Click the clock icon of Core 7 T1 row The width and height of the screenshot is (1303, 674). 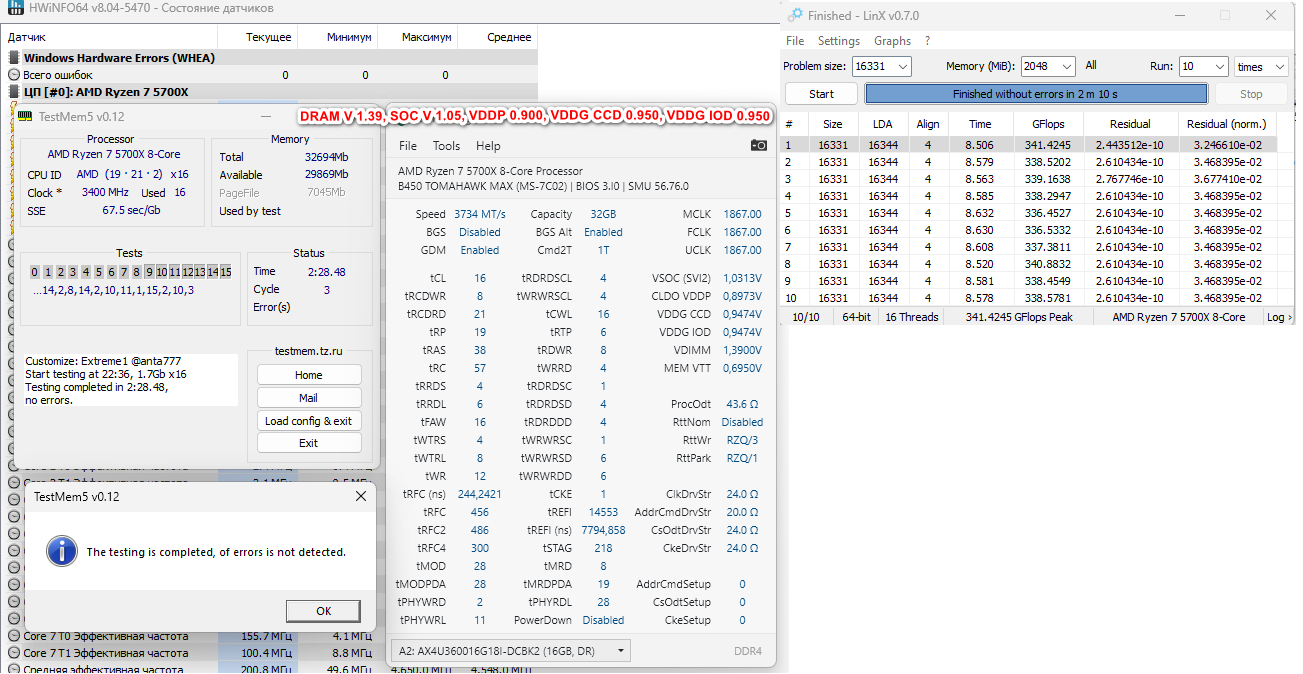pyautogui.click(x=14, y=653)
